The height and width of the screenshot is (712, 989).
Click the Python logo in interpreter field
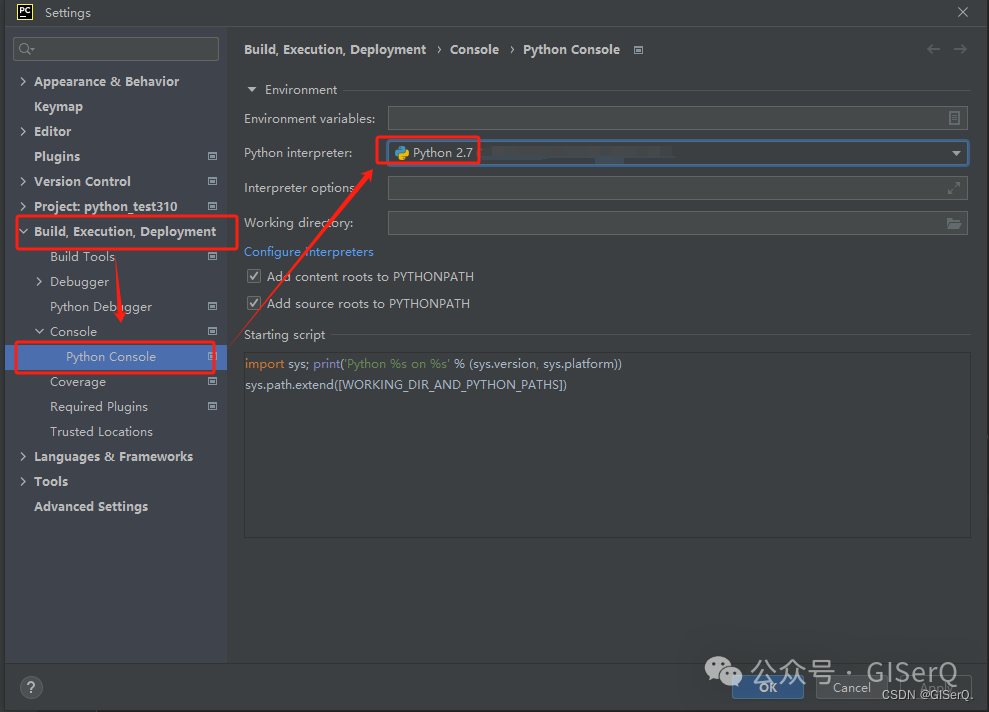(402, 153)
